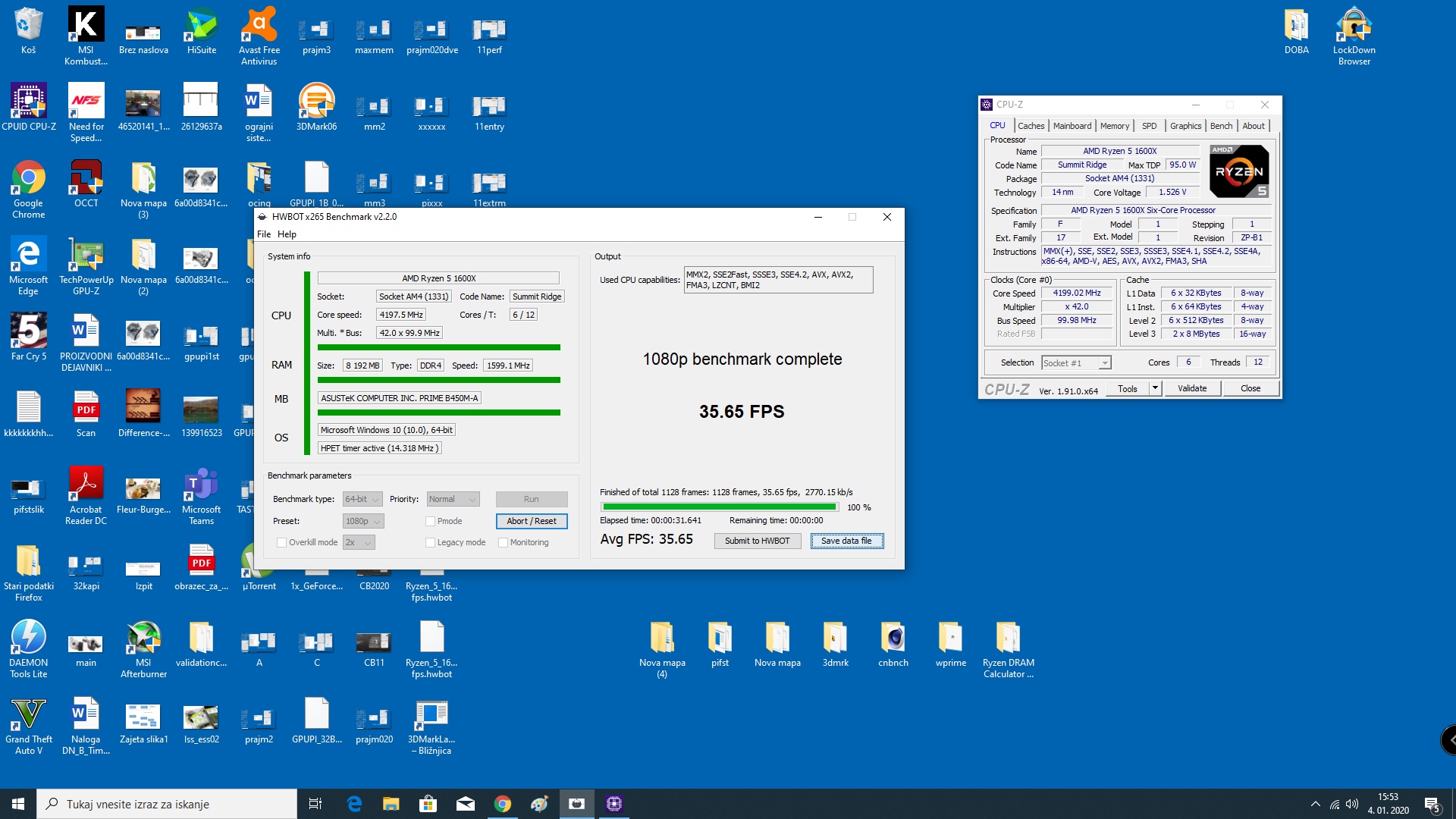Open the LockDown Browser desktop icon
The image size is (1456, 819).
[x=1354, y=35]
